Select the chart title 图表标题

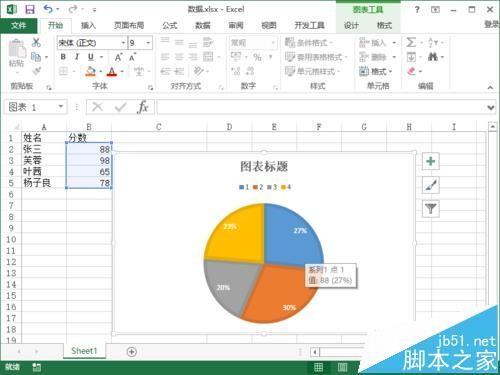[264, 167]
